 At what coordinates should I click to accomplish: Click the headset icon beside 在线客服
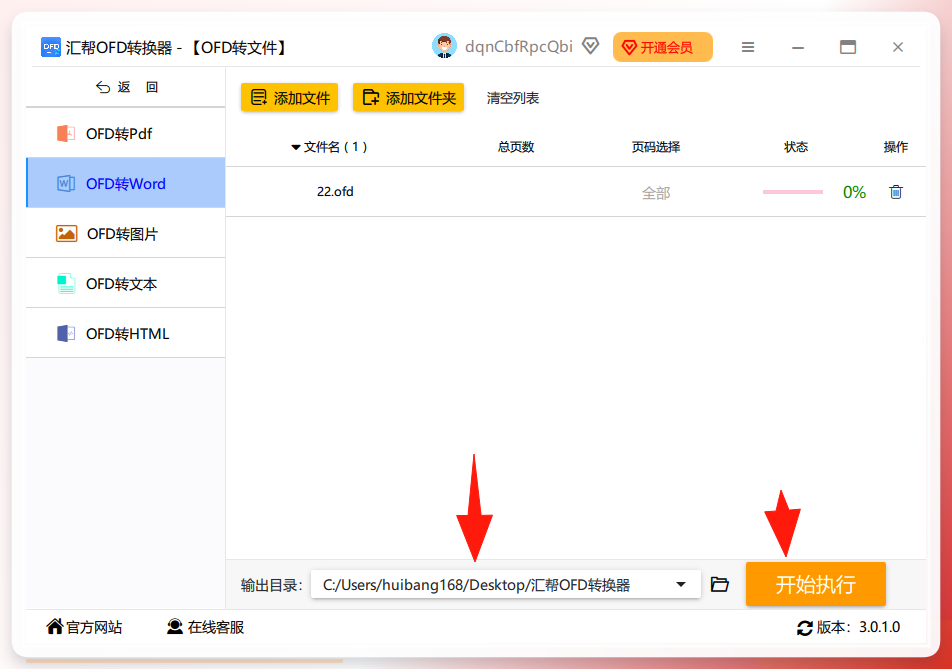pyautogui.click(x=175, y=627)
